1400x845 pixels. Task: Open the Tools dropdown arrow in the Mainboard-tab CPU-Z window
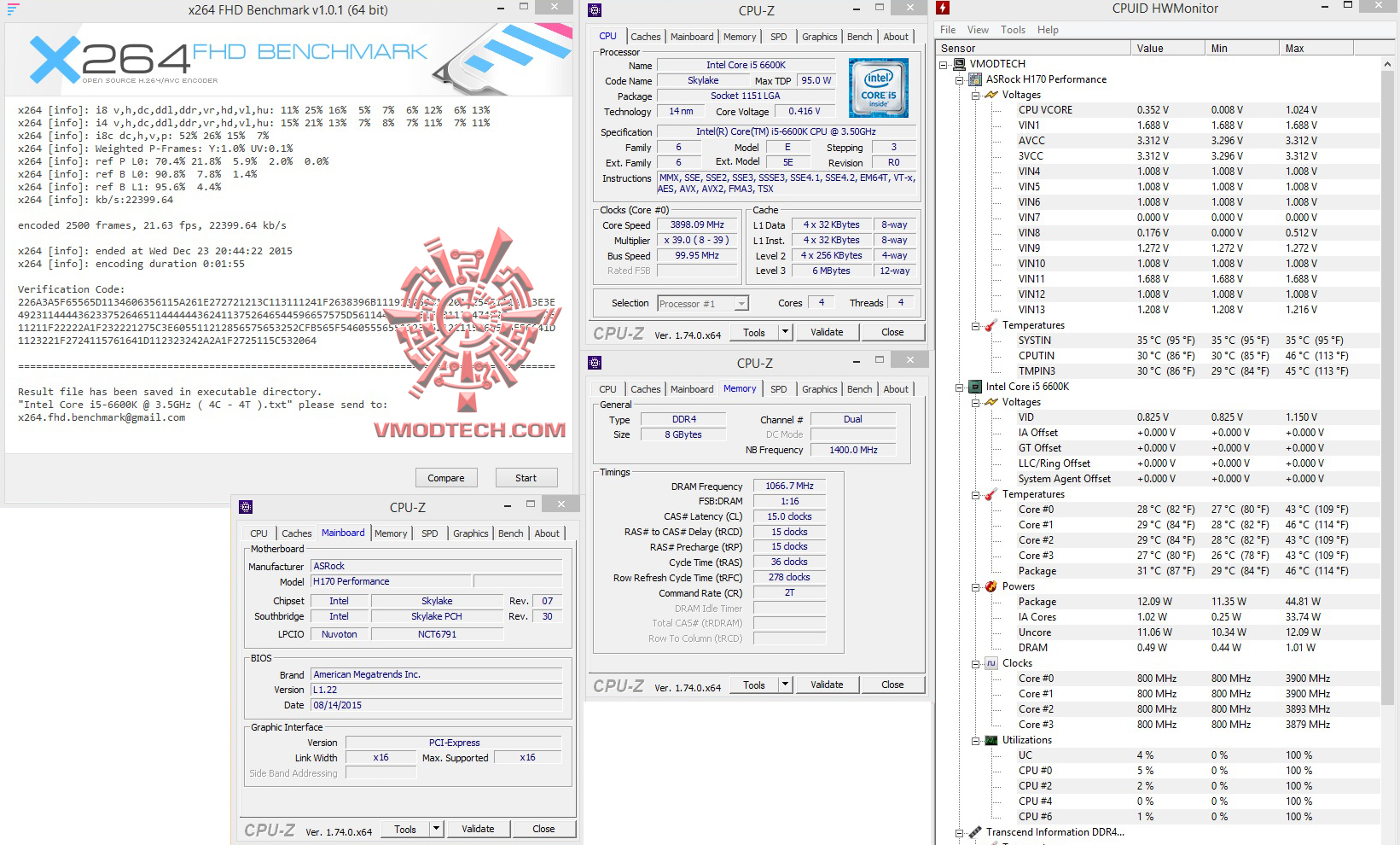[x=437, y=829]
